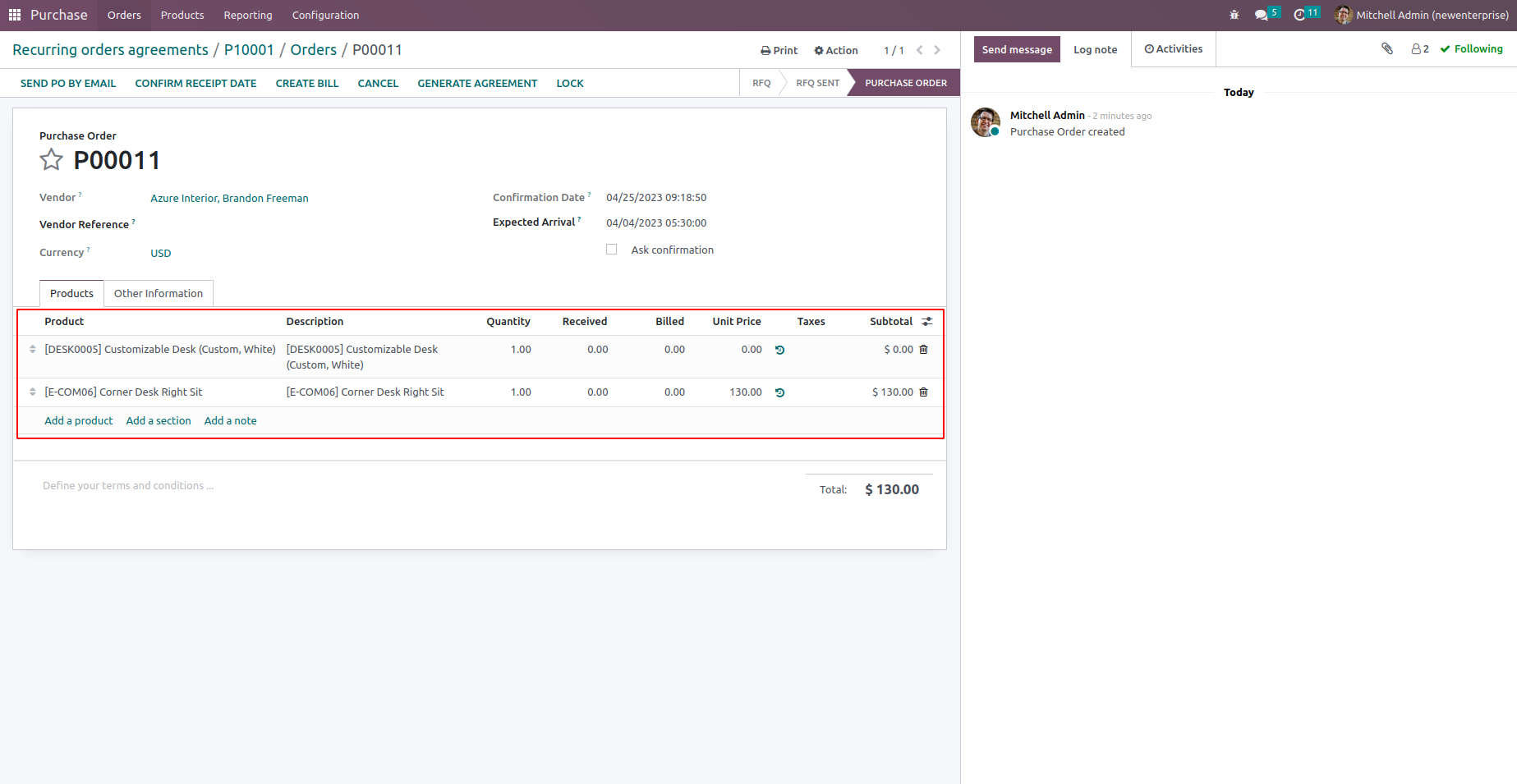
Task: Click quantity 1.00 of Corner Desk row
Action: pos(521,392)
